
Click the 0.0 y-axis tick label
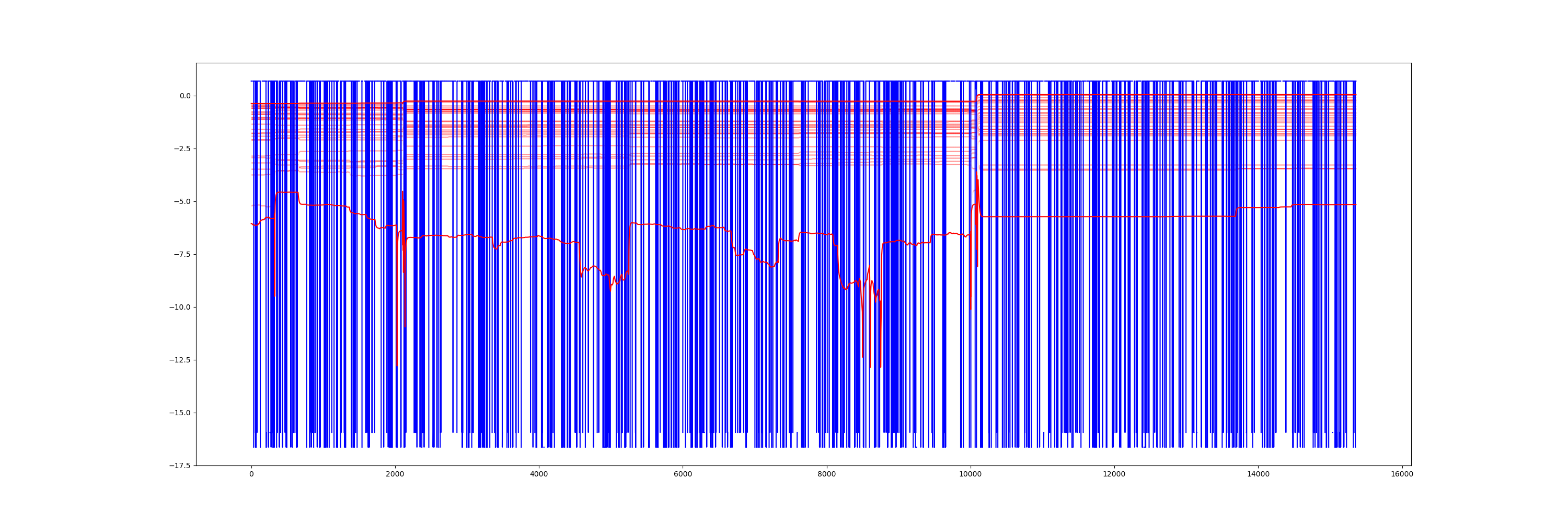tap(185, 96)
